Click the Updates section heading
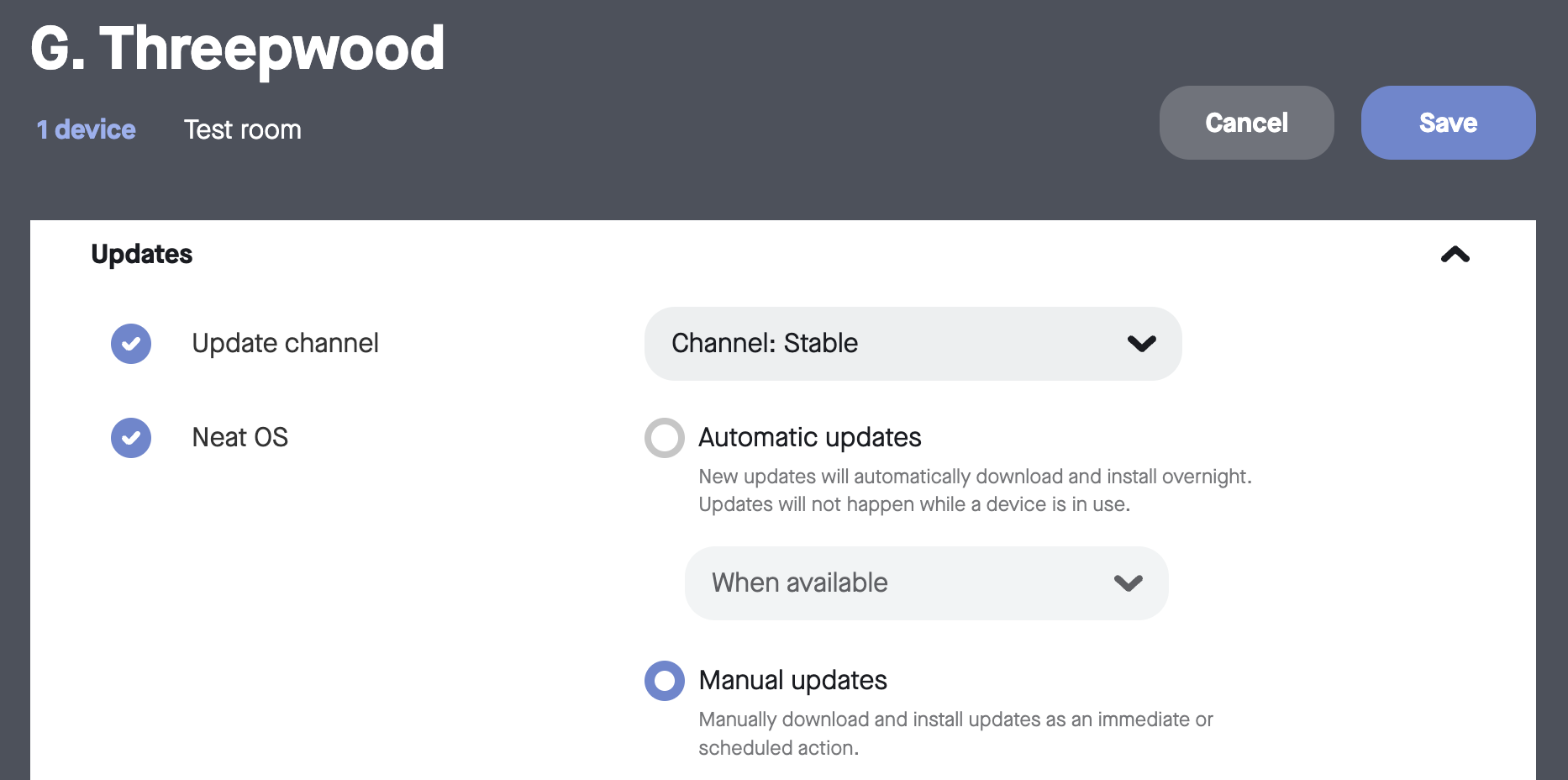The height and width of the screenshot is (780, 1568). click(142, 254)
